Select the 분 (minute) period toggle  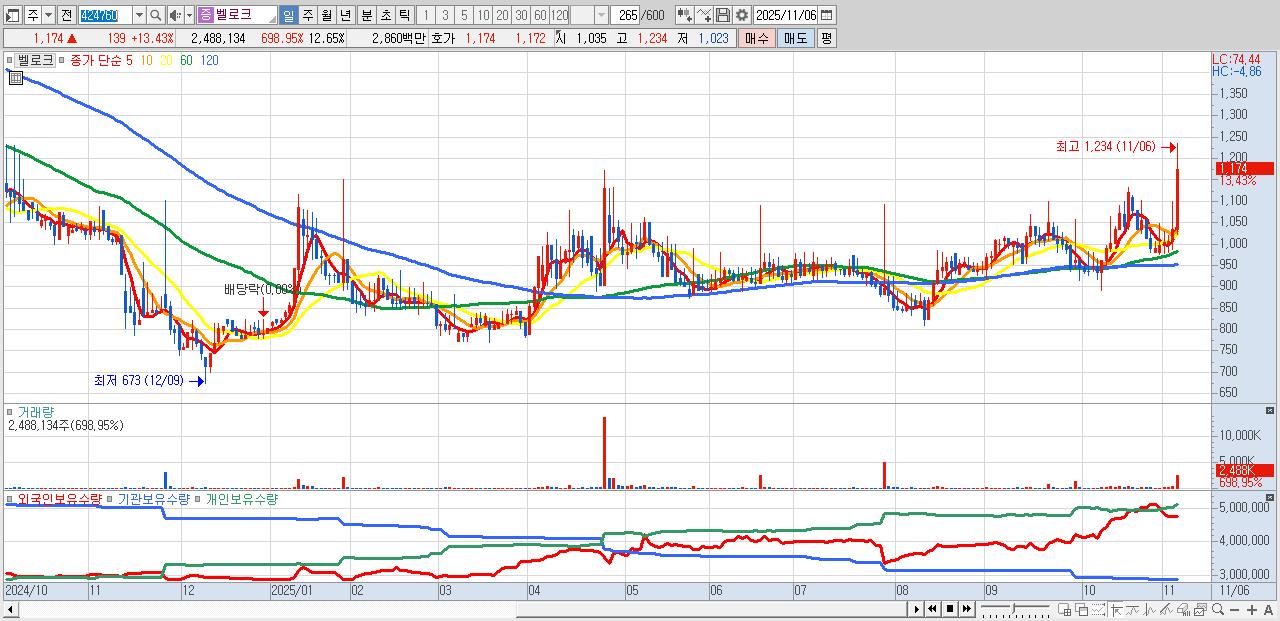[366, 15]
